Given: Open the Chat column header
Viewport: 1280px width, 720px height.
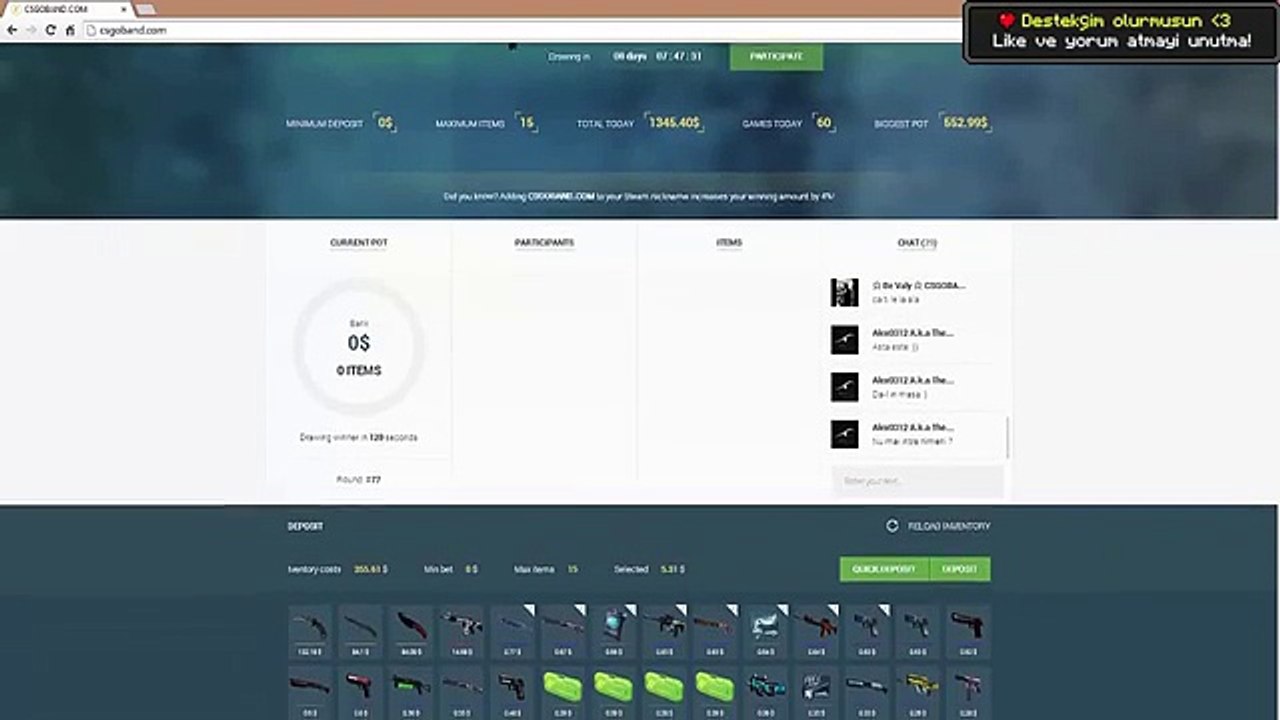Looking at the screenshot, I should click(x=916, y=243).
